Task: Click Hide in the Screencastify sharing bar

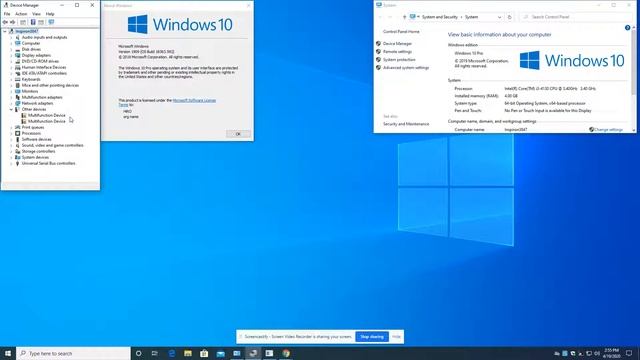Action: (396, 337)
